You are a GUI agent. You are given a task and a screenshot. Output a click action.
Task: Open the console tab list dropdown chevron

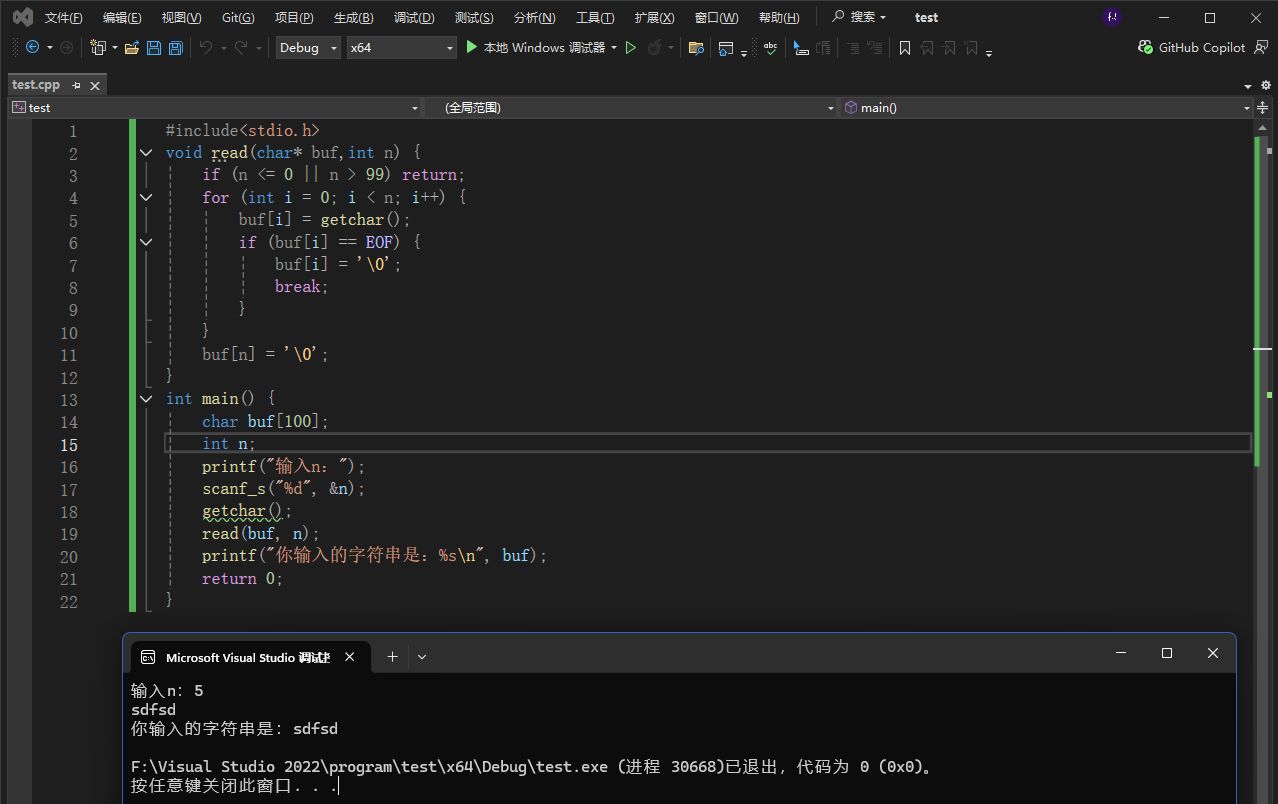422,657
